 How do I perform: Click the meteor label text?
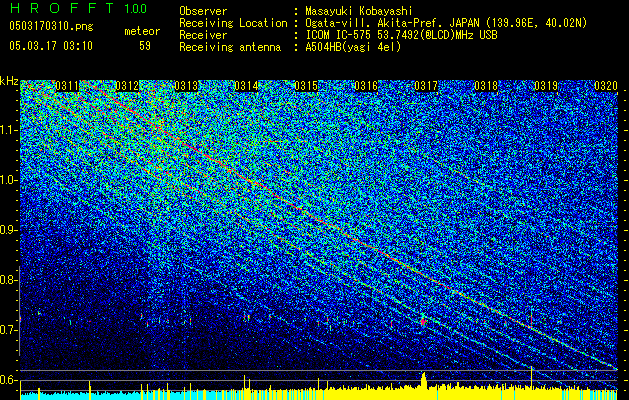click(142, 32)
